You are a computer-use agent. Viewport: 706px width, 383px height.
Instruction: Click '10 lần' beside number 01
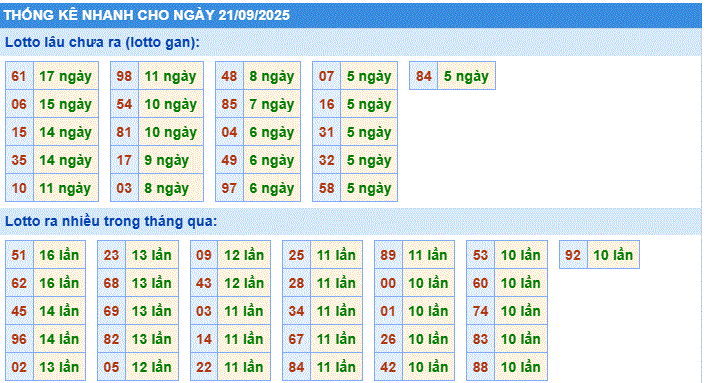click(428, 311)
